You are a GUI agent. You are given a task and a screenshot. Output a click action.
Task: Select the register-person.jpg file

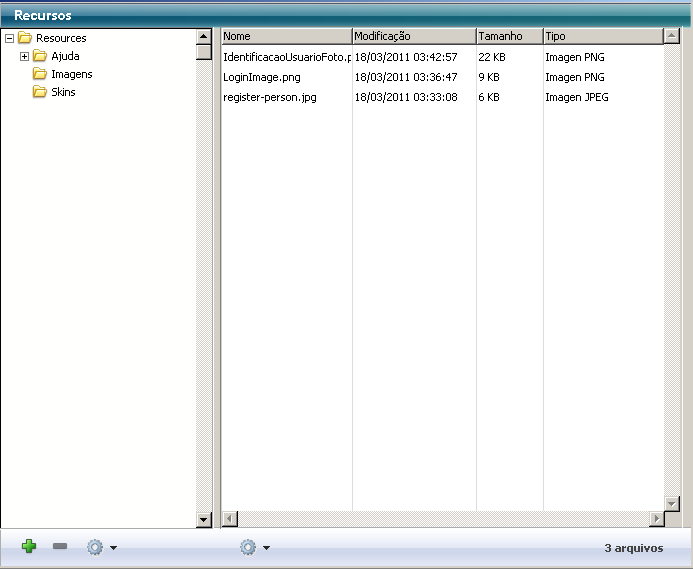click(x=270, y=97)
